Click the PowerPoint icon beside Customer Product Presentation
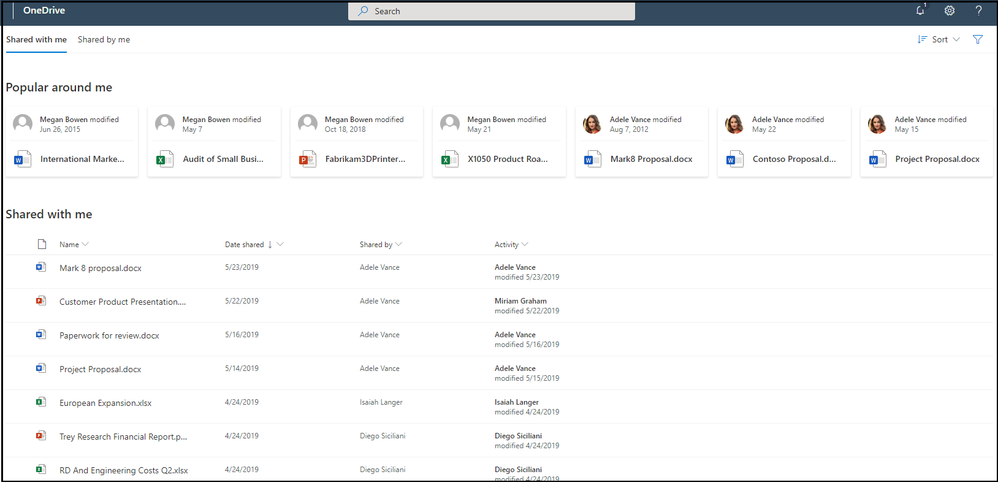Viewport: 998px width, 482px height. (x=40, y=301)
